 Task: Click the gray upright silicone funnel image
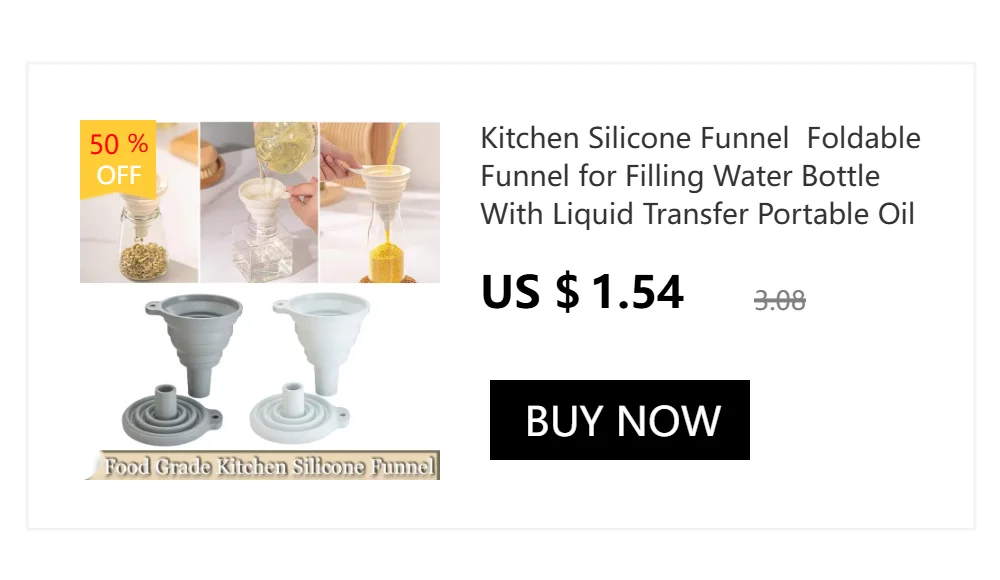(194, 343)
